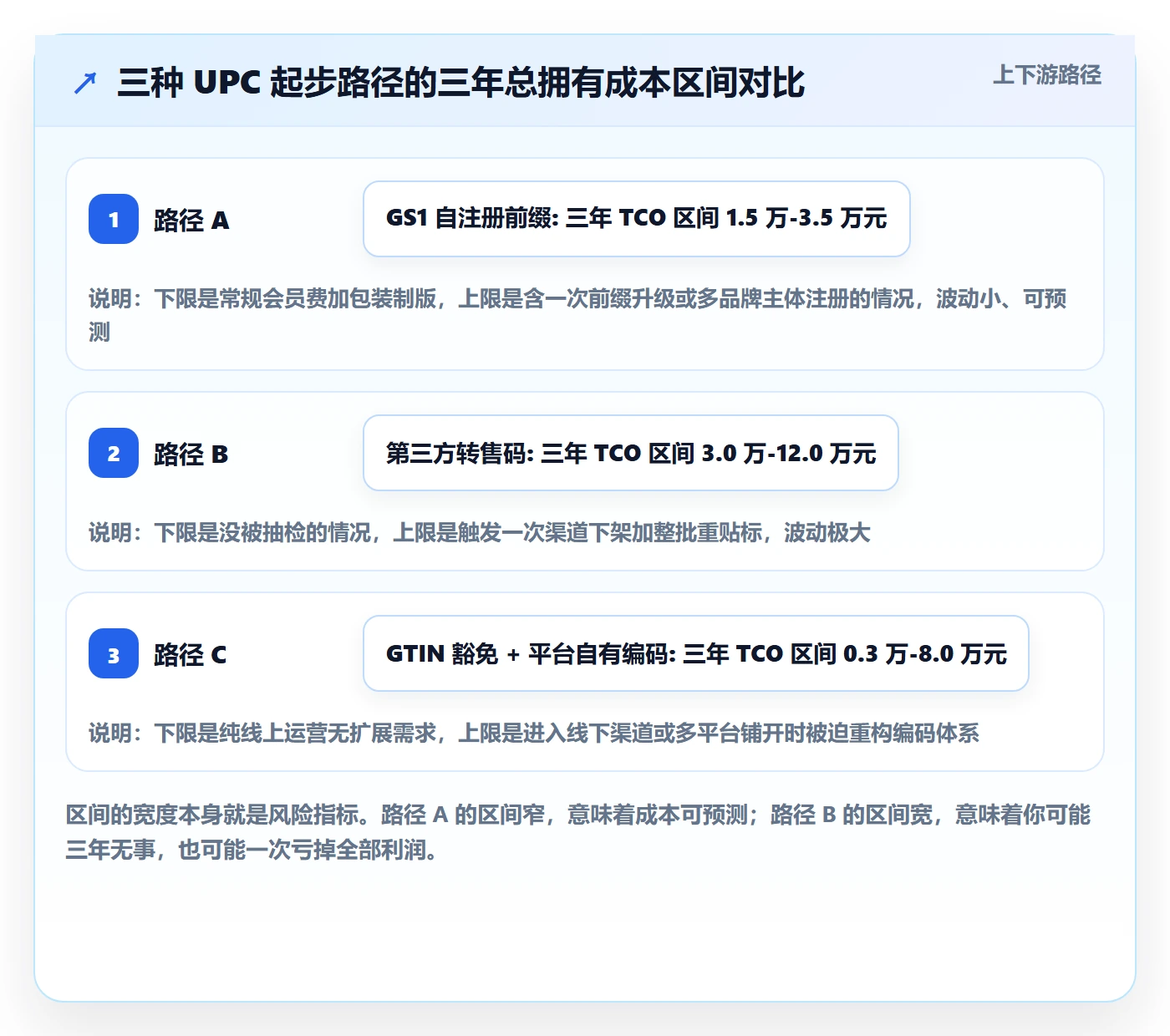This screenshot has width=1170, height=1036.
Task: Click the 路径 B description about 没被抽检的情况
Action: pos(480,532)
